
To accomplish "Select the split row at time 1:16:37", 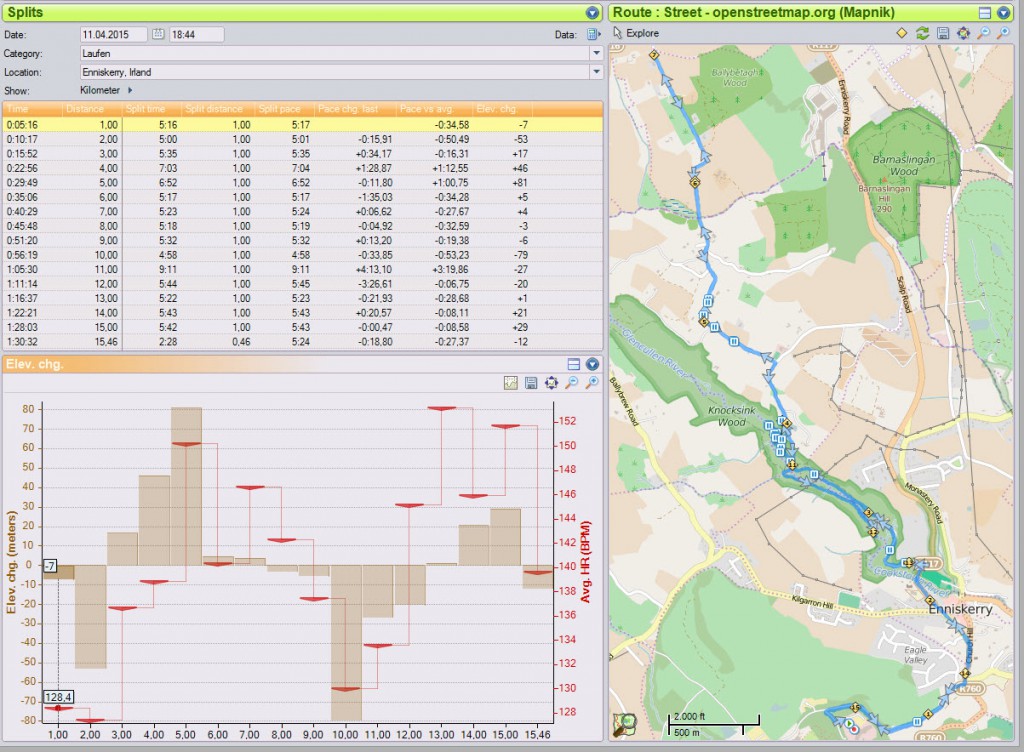I will 302,298.
